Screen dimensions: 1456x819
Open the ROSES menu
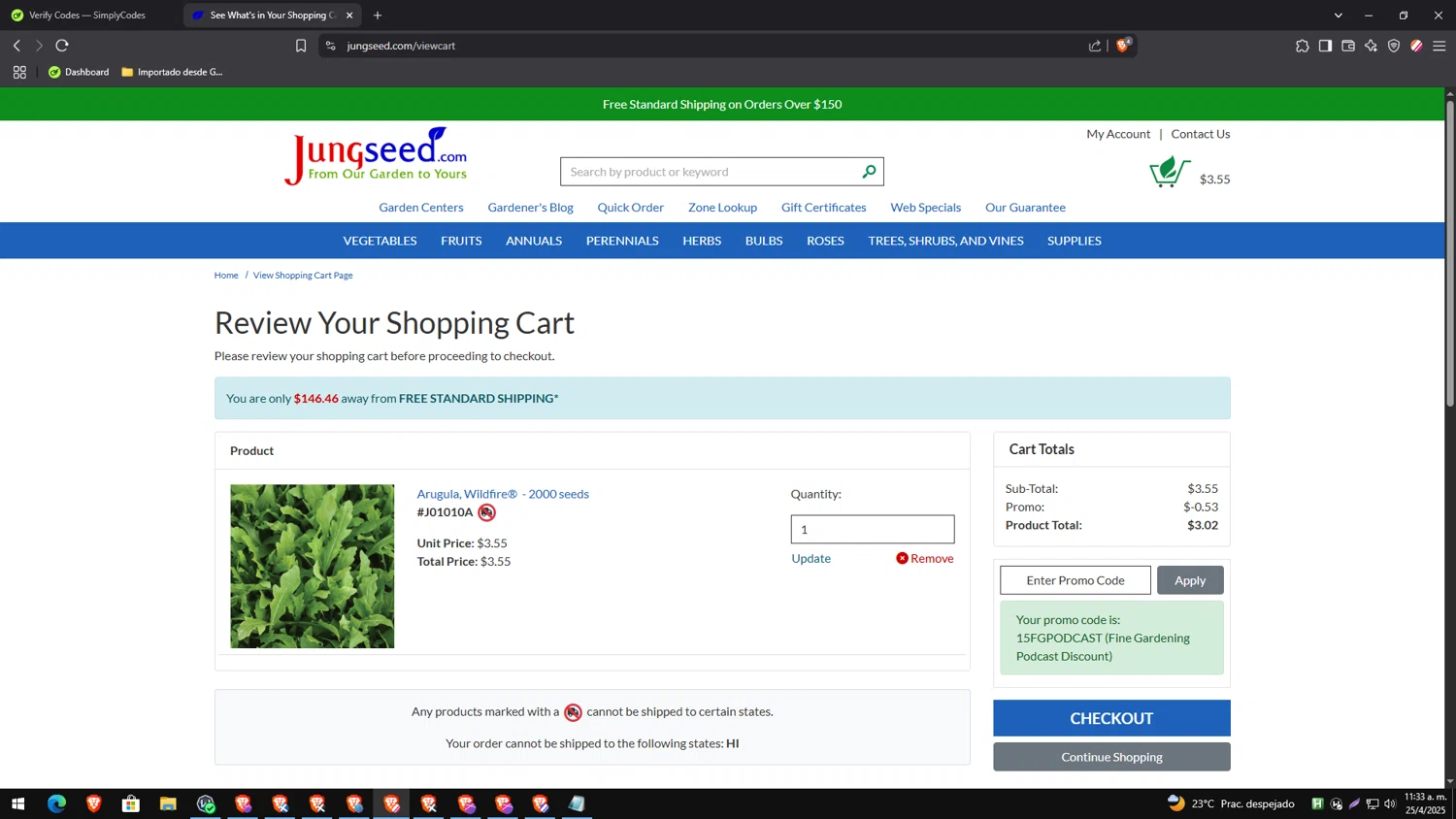825,241
